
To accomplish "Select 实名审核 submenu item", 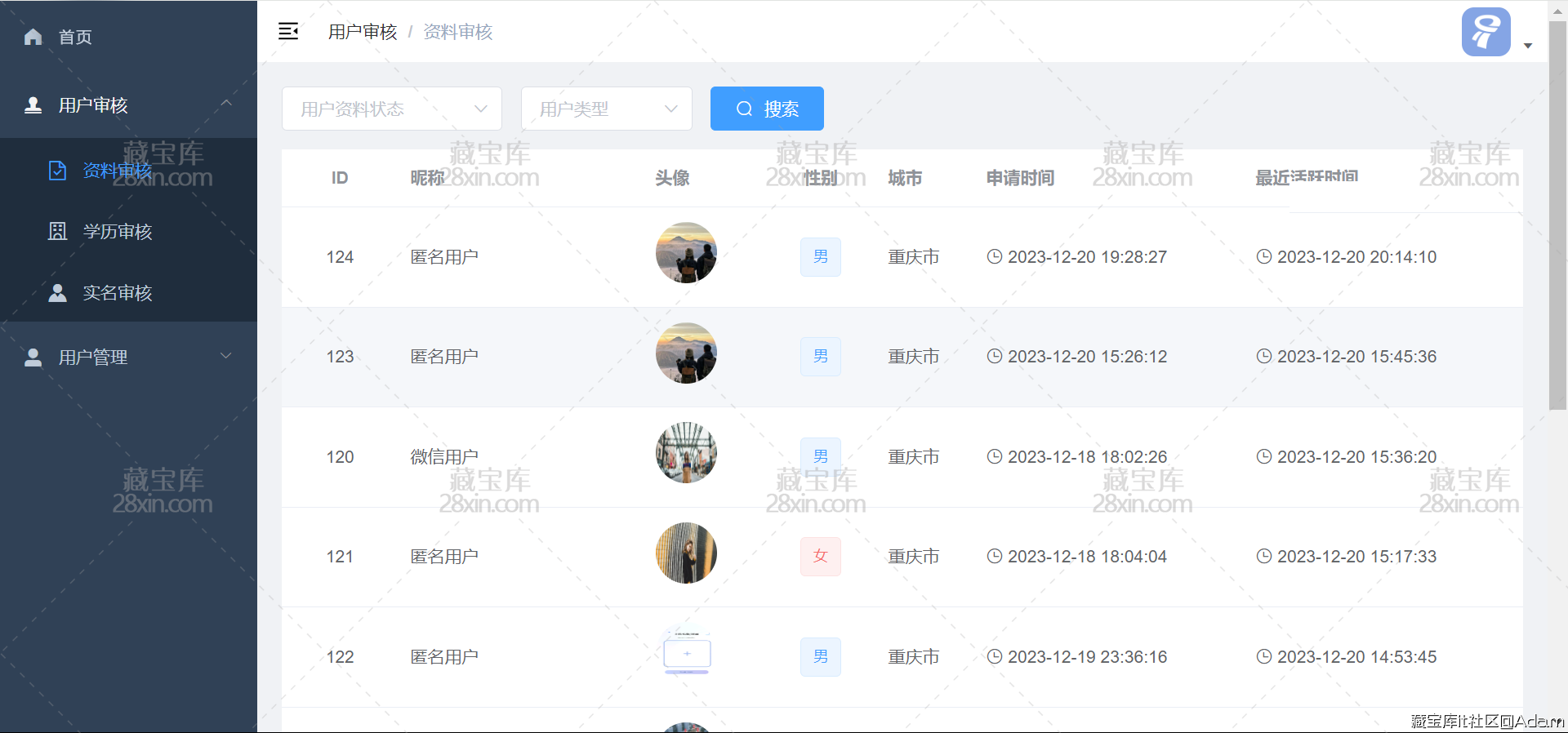I will pos(128,293).
